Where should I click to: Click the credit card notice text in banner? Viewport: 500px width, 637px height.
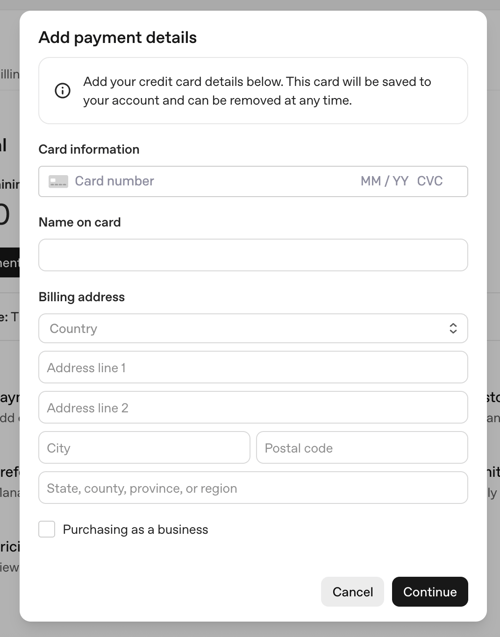257,91
